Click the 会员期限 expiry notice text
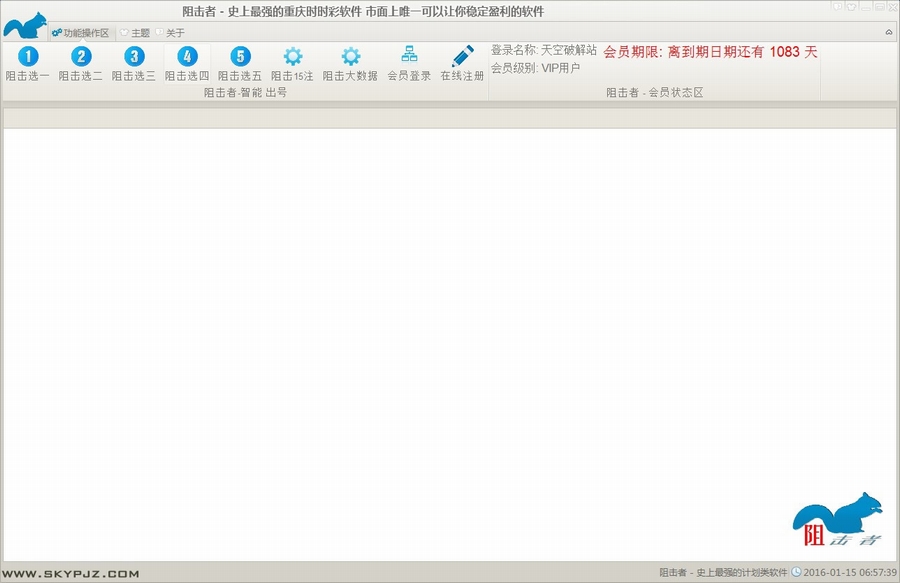 (x=710, y=52)
